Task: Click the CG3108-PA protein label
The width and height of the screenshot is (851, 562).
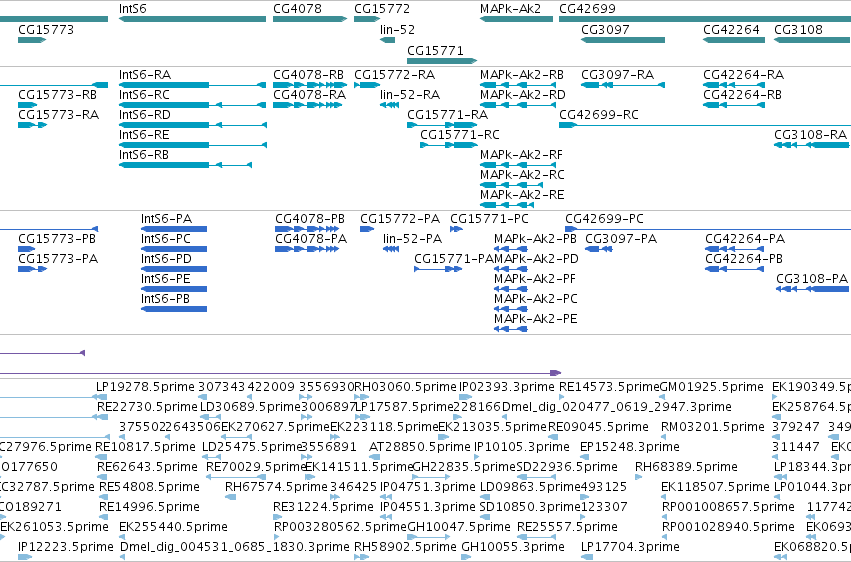Action: point(812,279)
